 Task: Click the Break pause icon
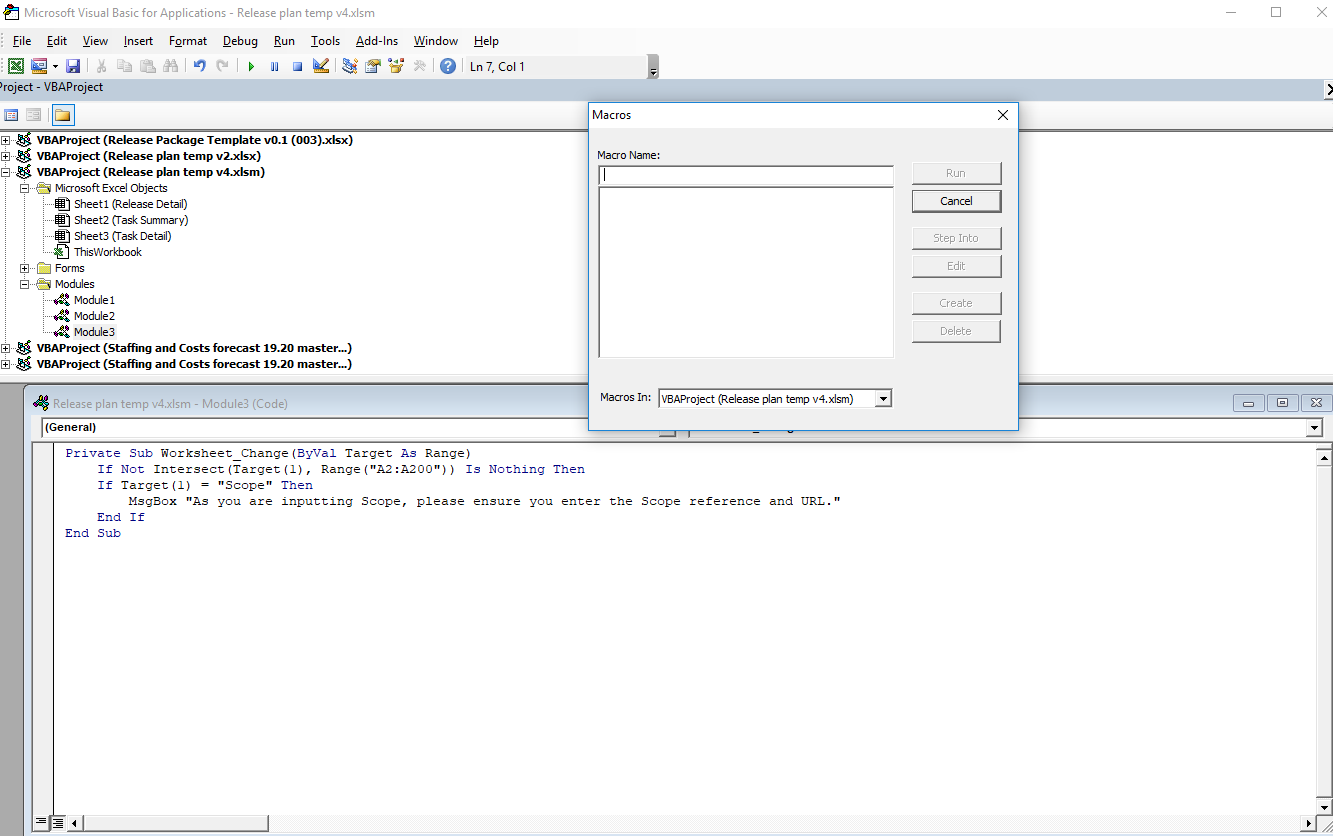click(274, 66)
